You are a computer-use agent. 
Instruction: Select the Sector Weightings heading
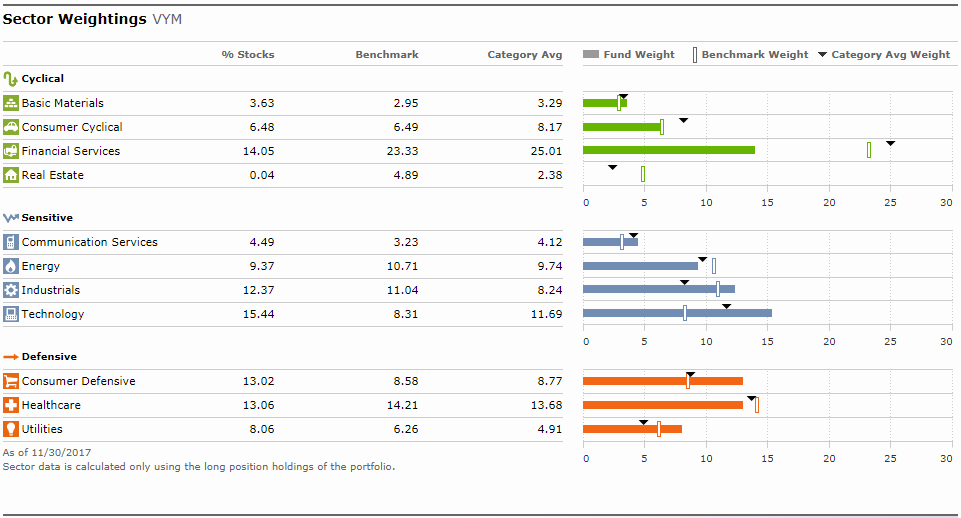coord(75,19)
